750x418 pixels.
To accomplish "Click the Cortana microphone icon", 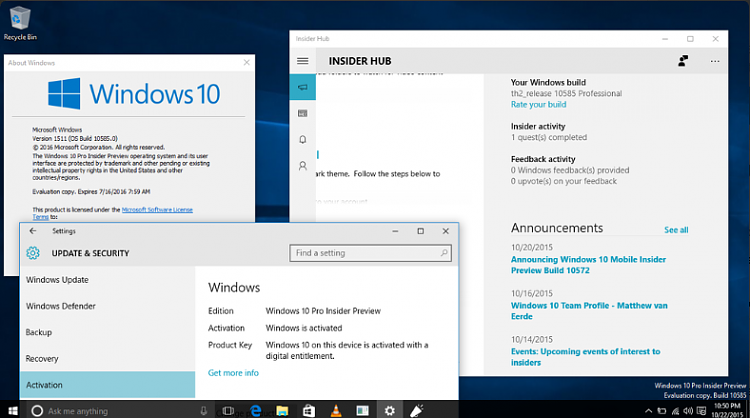I will pyautogui.click(x=204, y=411).
